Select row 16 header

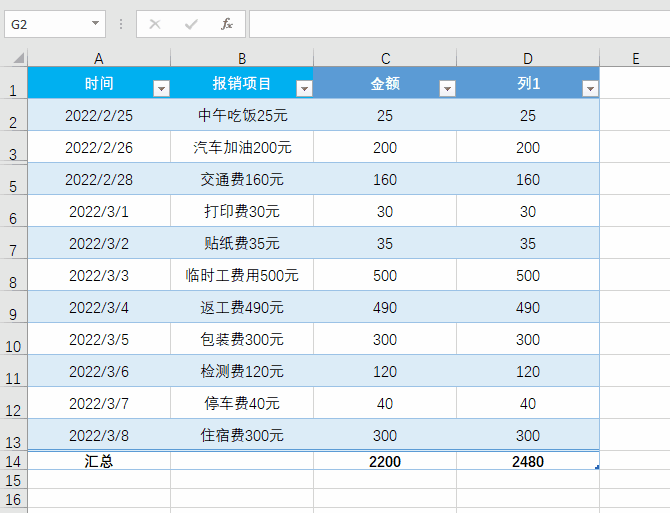[13, 498]
